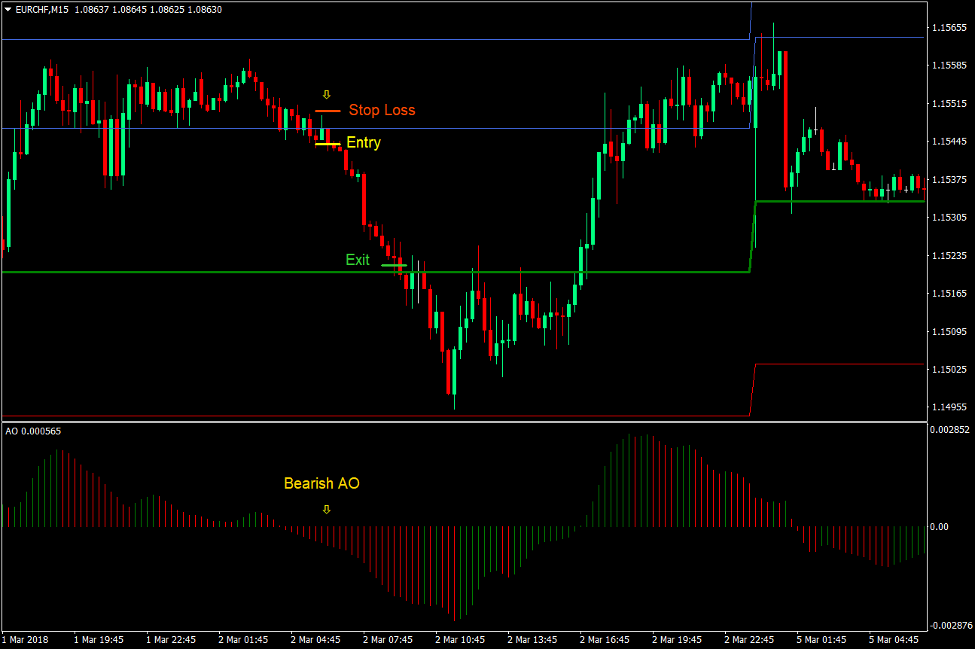Click the 0.00 level on AO scale

point(938,527)
